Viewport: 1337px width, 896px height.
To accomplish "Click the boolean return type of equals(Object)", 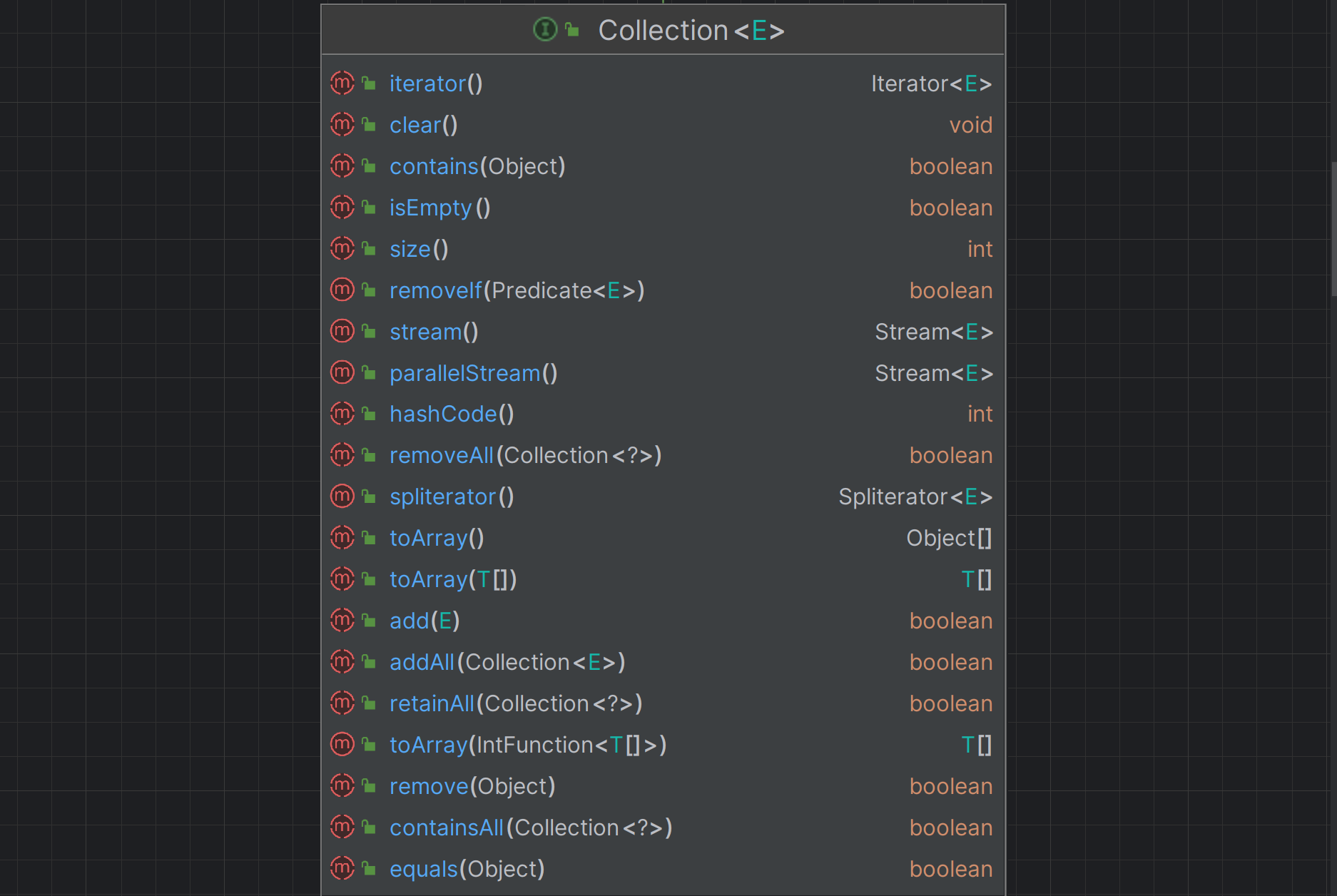I will (x=951, y=870).
